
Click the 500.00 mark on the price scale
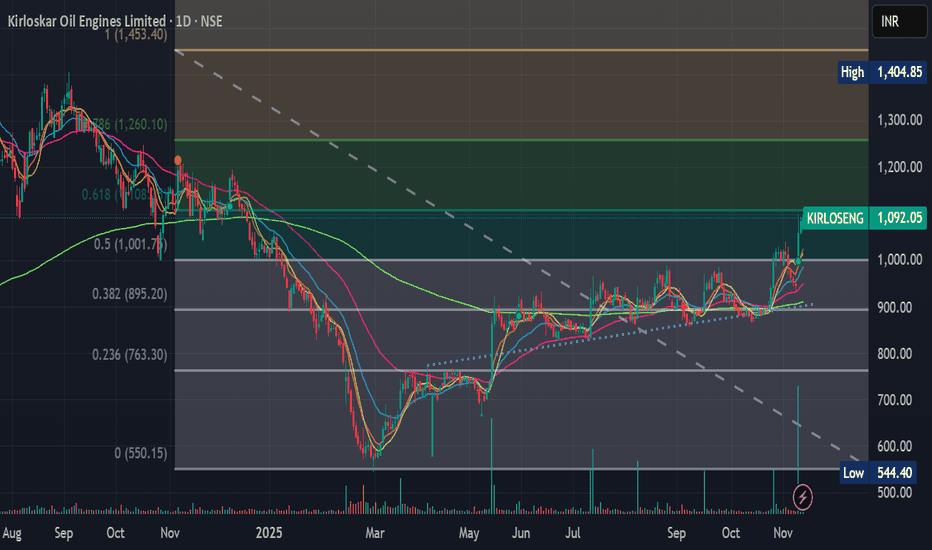[899, 493]
